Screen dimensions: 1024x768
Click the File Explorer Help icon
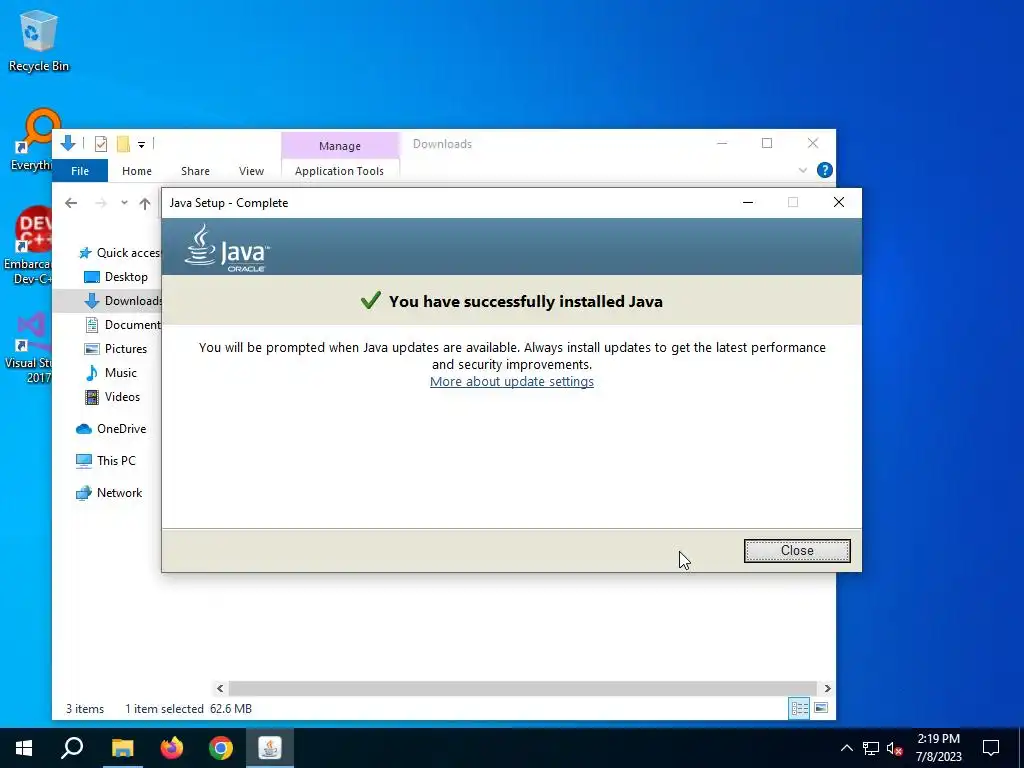pyautogui.click(x=824, y=170)
